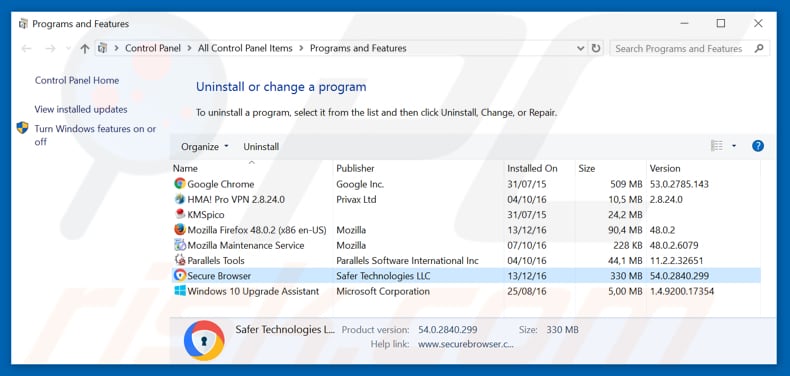Select the Google Chrome program icon
The width and height of the screenshot is (790, 376).
pyautogui.click(x=179, y=184)
